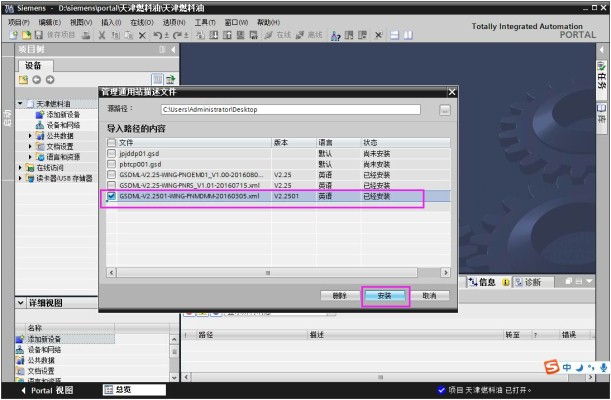Expand the 公共数据 tree node
This screenshot has height=400, width=611.
point(30,135)
